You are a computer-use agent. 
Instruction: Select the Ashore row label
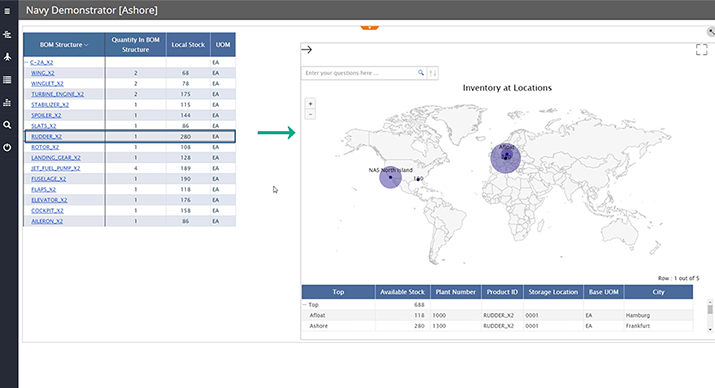pos(319,326)
